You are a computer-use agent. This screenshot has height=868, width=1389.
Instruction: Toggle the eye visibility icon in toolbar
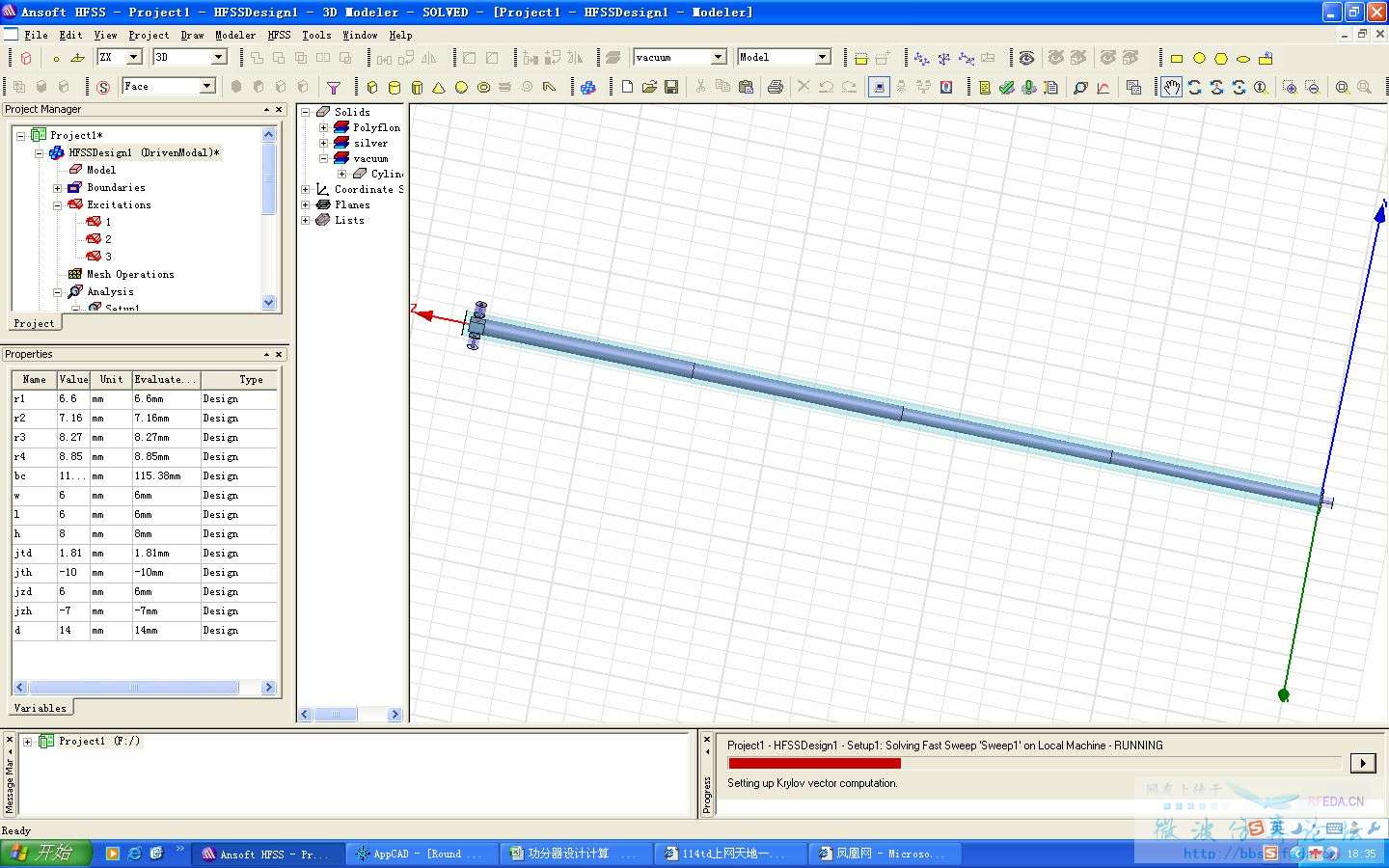(1026, 59)
